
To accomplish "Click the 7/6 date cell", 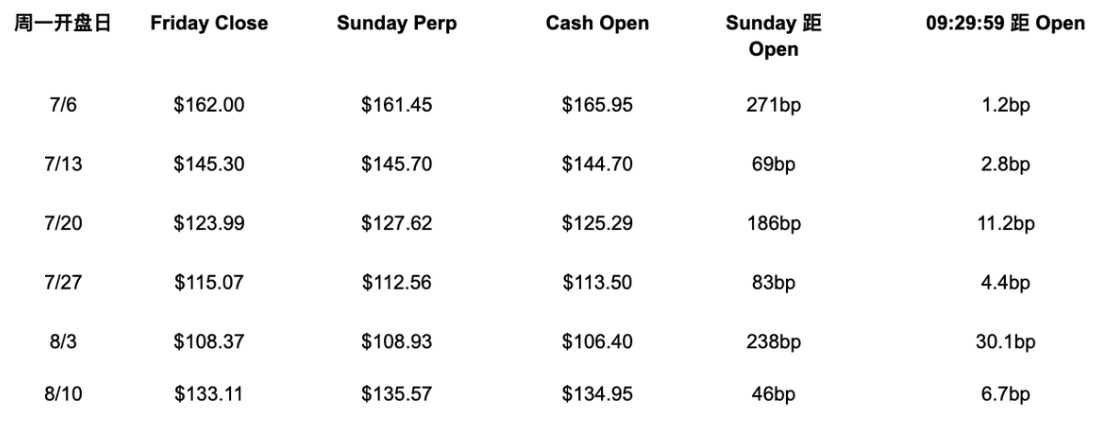I will (x=63, y=105).
